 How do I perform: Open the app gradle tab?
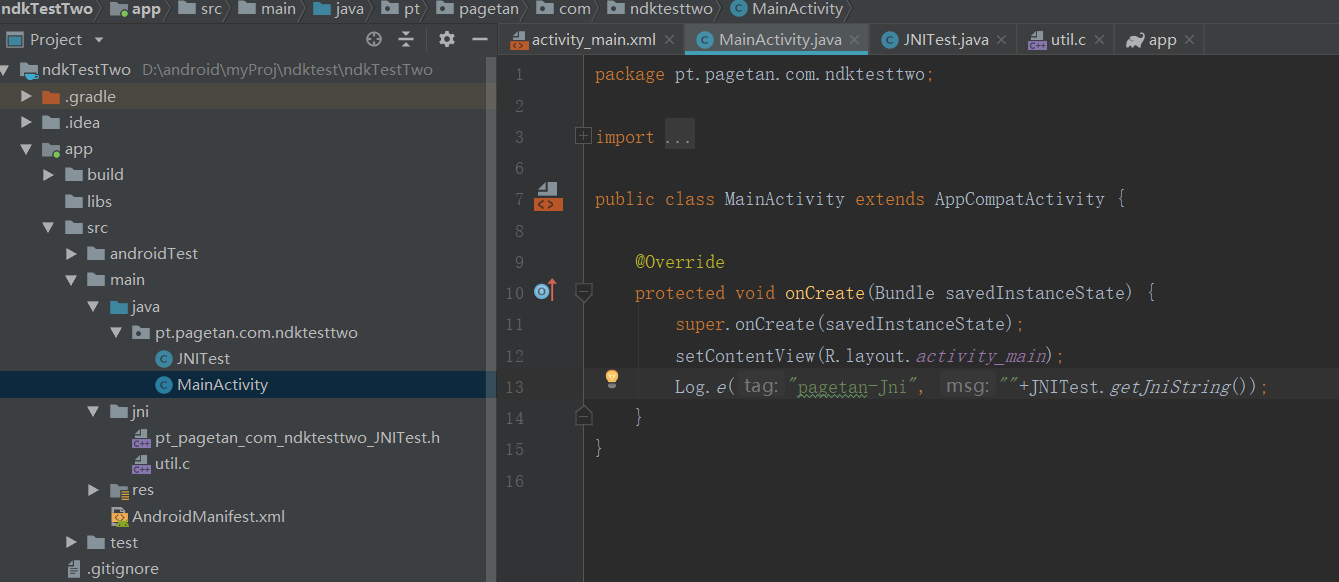coord(1162,40)
